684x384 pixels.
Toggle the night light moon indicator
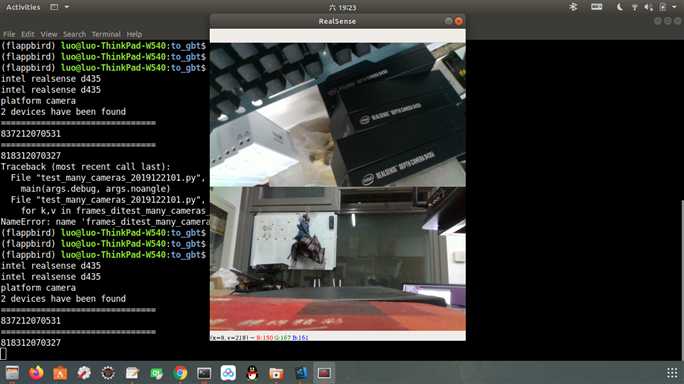619,7
